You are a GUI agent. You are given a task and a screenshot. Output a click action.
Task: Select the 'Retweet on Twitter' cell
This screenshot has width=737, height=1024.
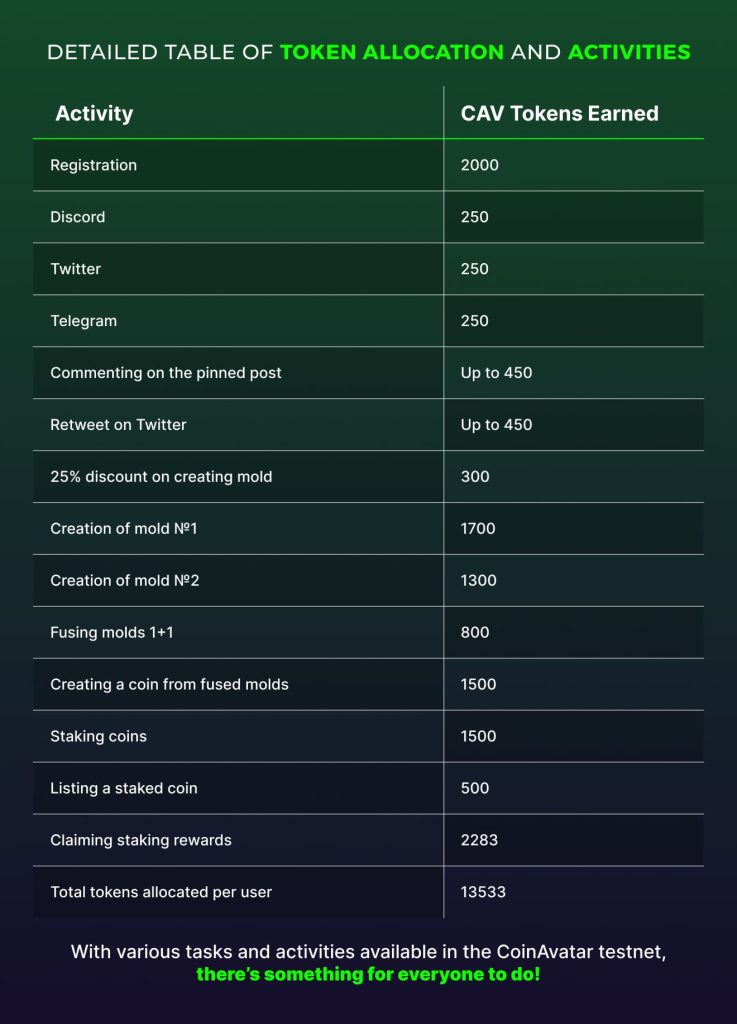coord(118,425)
